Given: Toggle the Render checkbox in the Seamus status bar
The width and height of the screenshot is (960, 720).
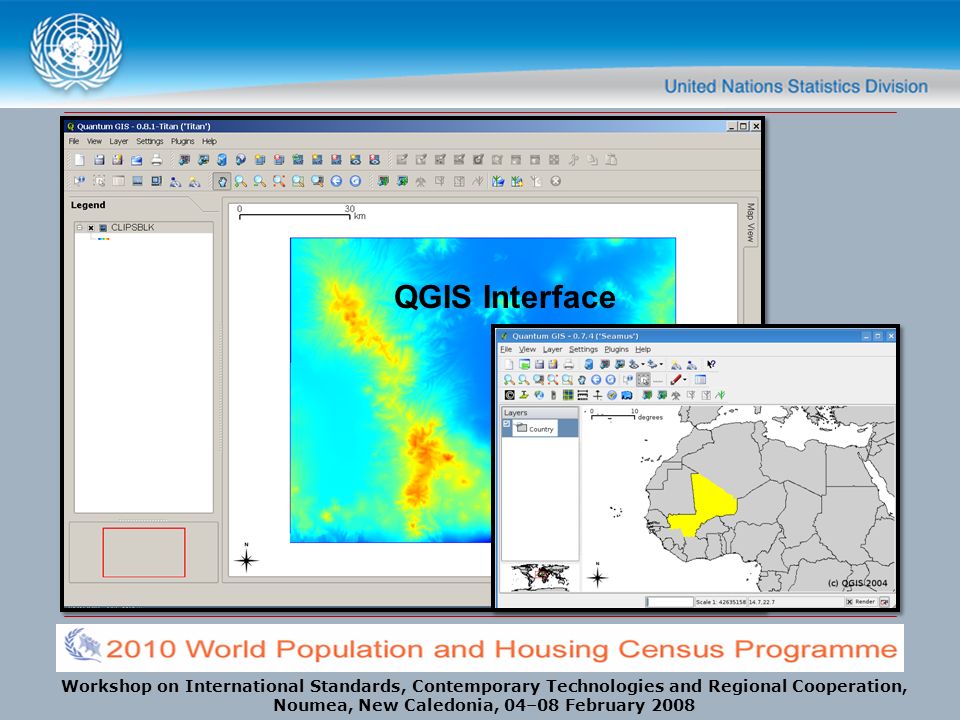Looking at the screenshot, I should pyautogui.click(x=849, y=602).
